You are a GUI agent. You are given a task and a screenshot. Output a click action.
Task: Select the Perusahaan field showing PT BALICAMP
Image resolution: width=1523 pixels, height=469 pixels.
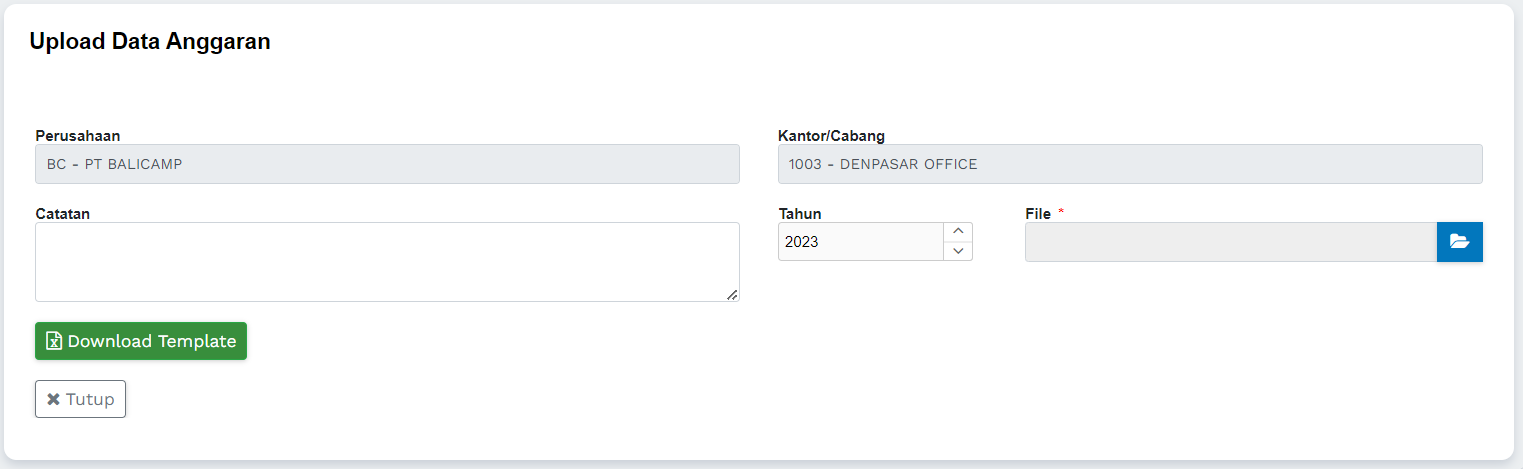coord(387,164)
